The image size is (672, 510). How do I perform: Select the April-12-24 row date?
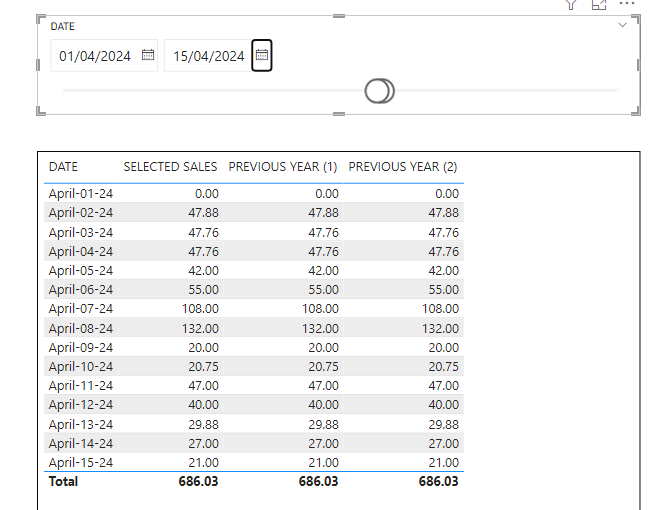pyautogui.click(x=81, y=405)
